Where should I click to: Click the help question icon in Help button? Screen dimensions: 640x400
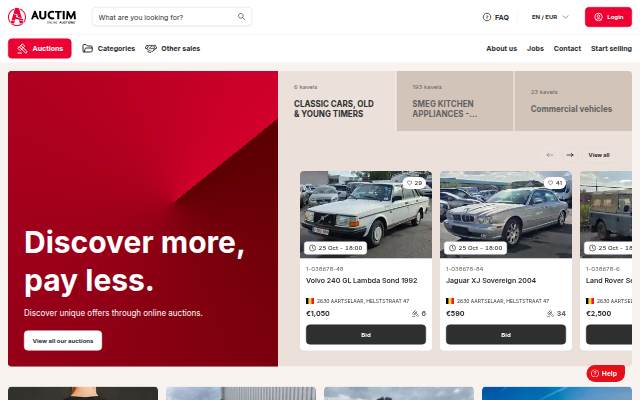point(595,373)
